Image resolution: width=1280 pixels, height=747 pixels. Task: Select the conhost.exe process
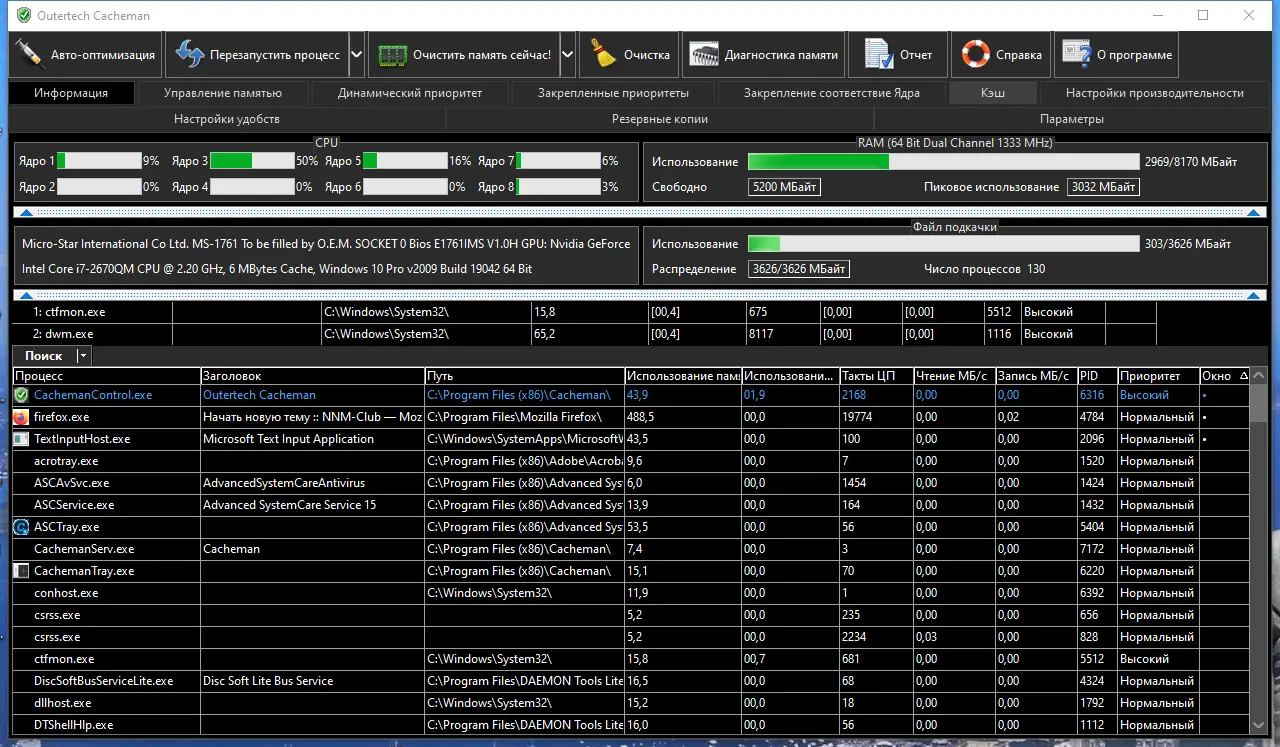[631, 593]
